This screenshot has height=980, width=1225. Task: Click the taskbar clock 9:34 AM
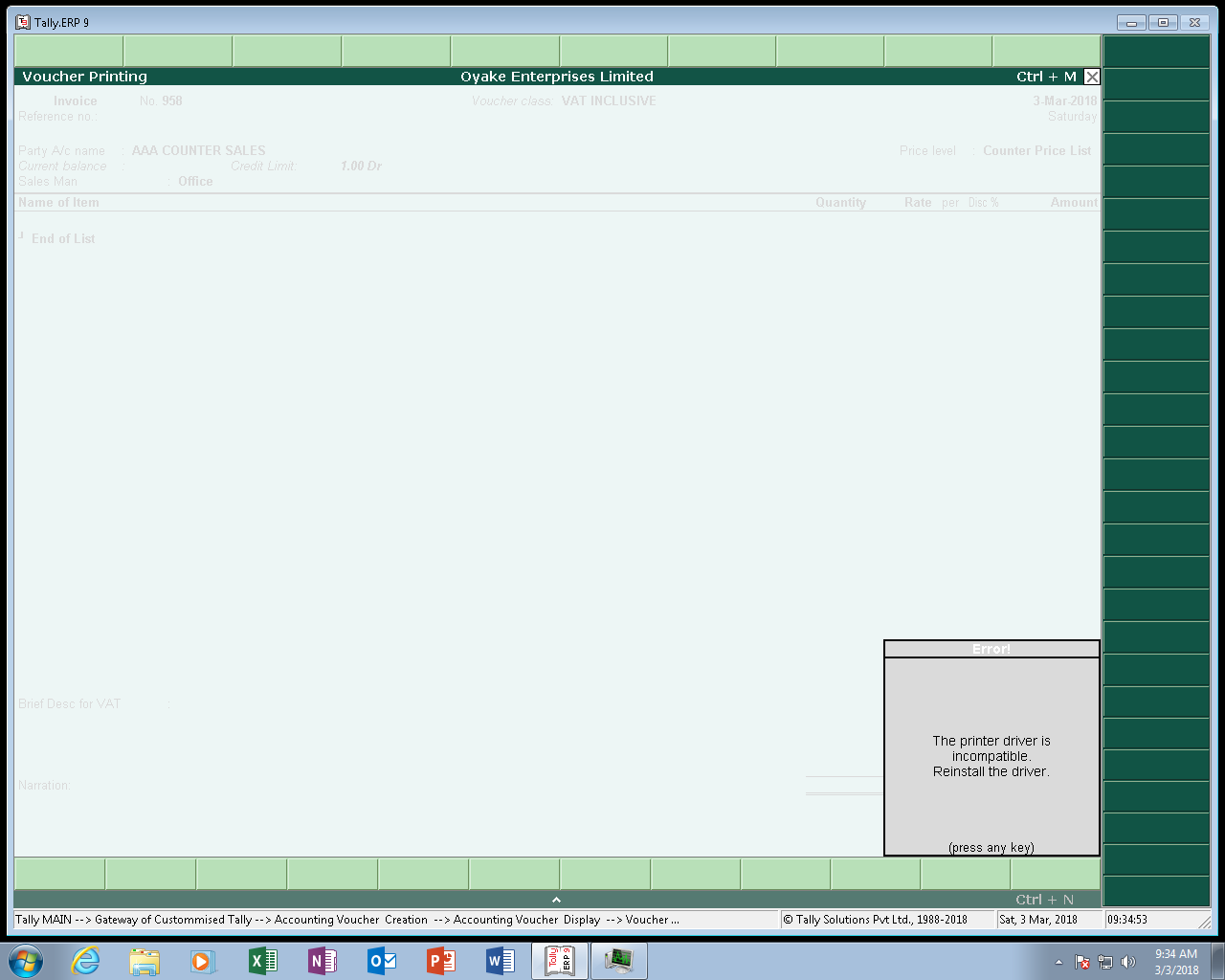coord(1175,954)
